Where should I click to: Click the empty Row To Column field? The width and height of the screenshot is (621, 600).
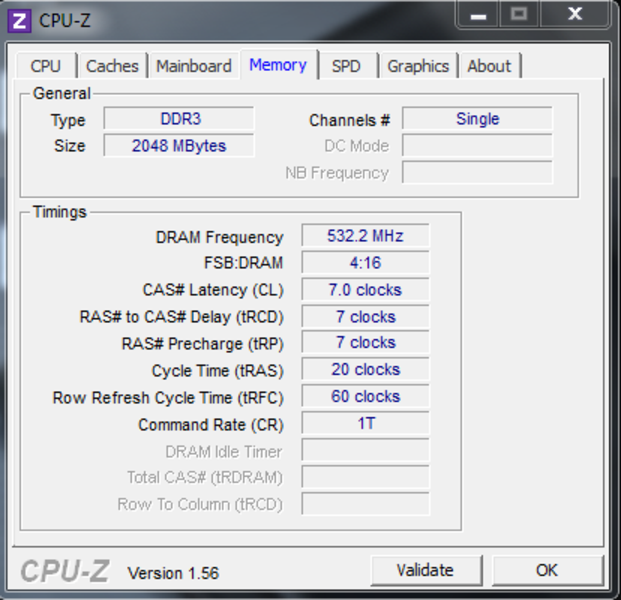(365, 504)
